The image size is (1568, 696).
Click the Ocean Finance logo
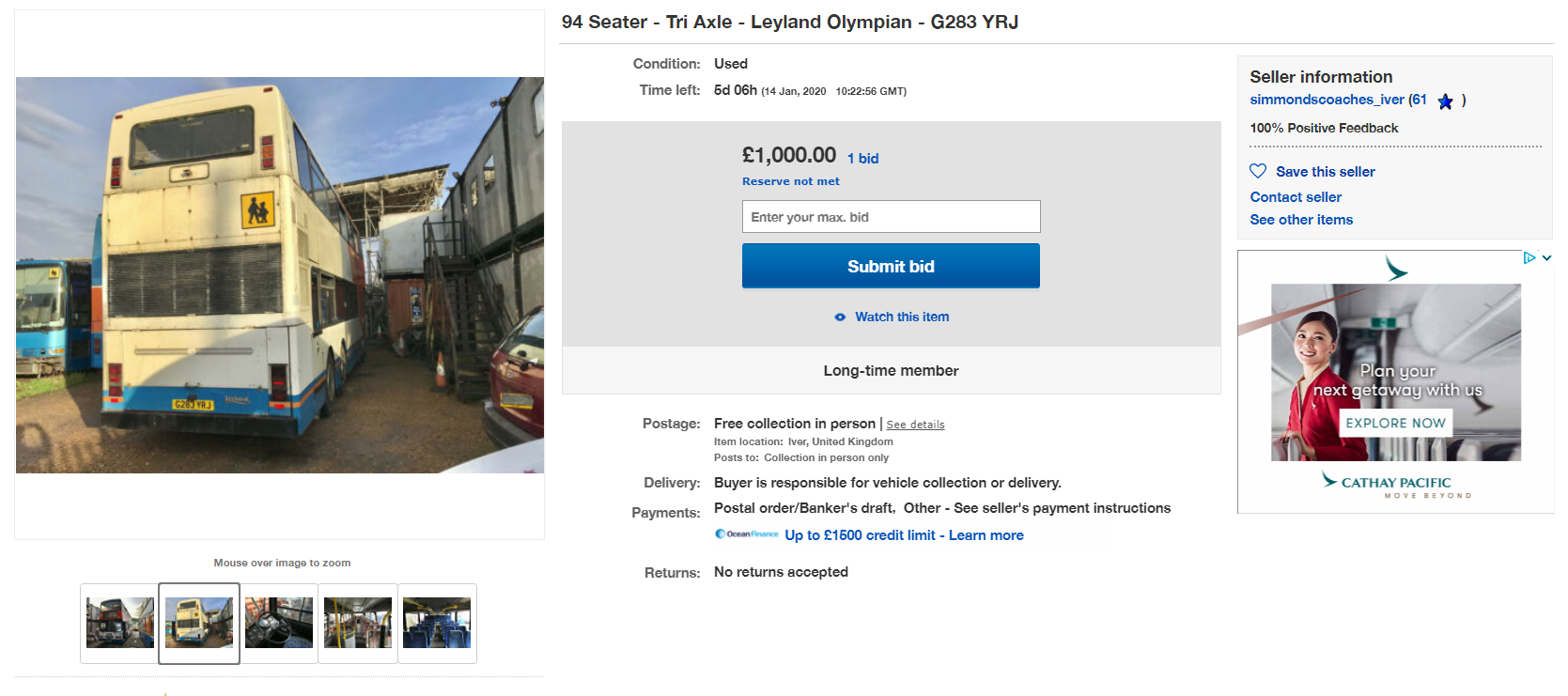point(747,534)
